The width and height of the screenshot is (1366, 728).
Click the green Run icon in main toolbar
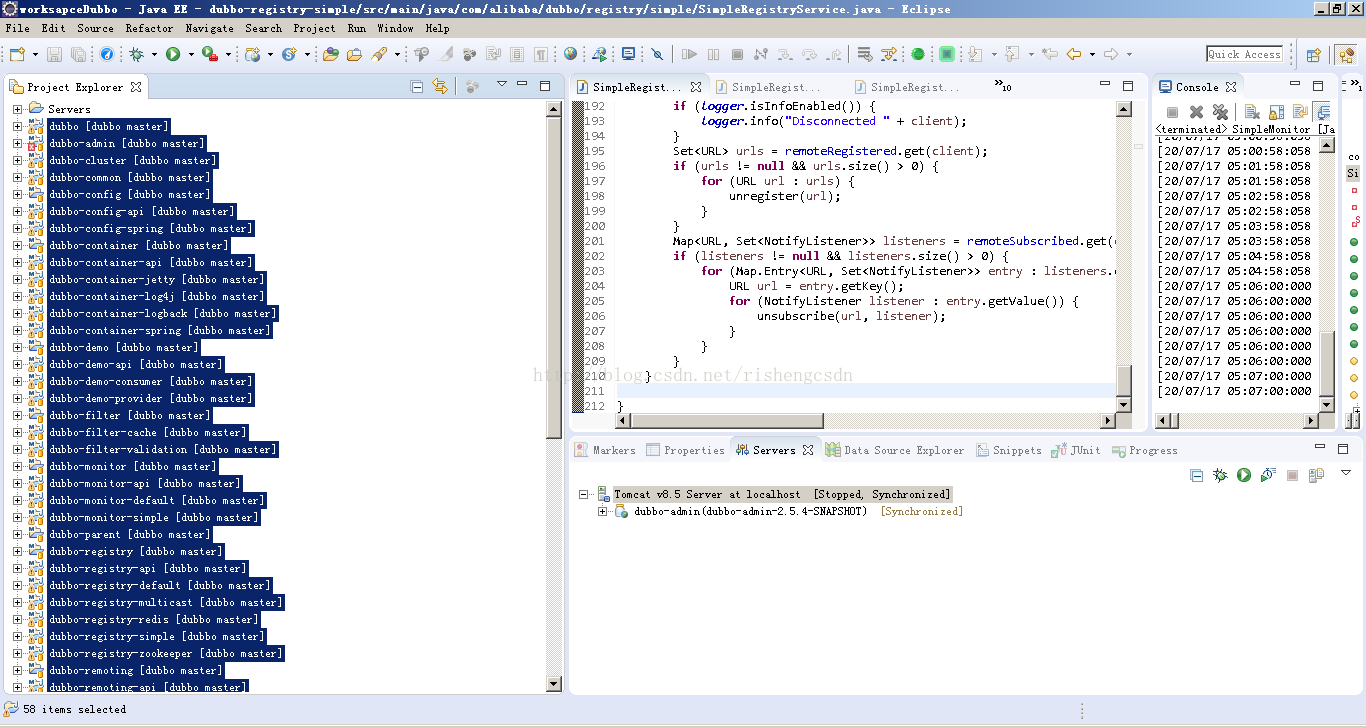(x=173, y=54)
